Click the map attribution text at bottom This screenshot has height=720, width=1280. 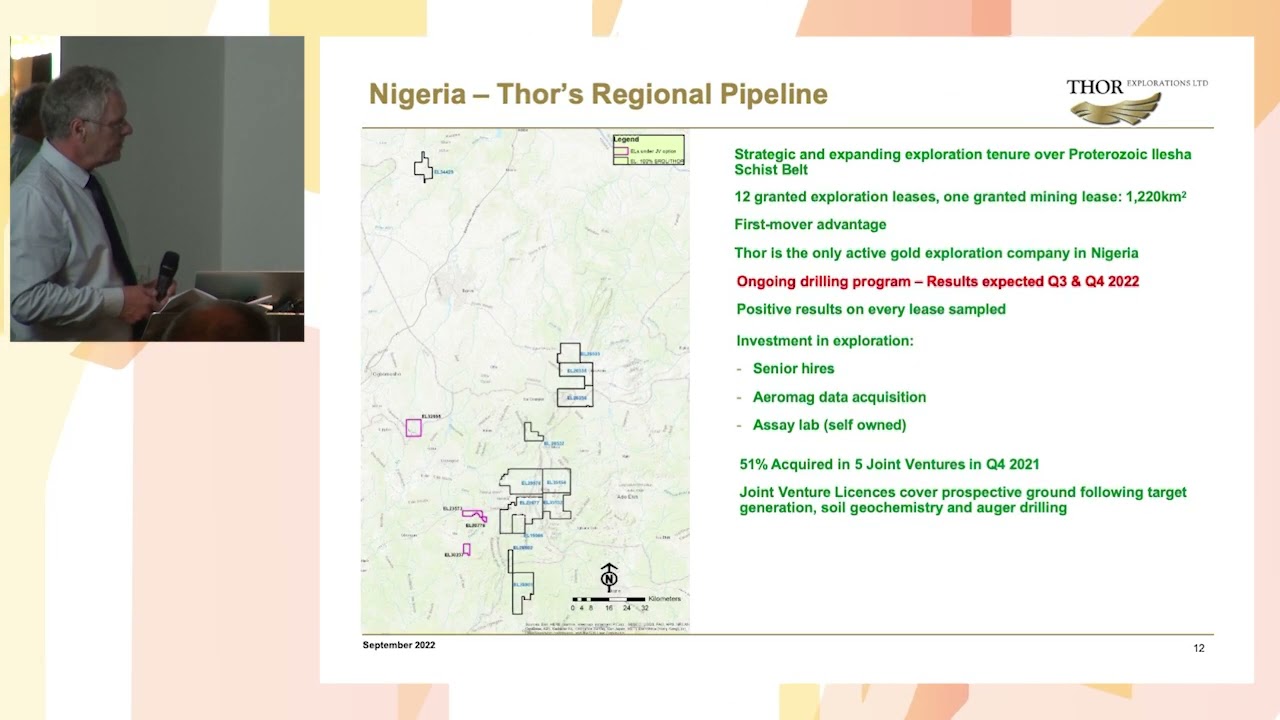coord(606,627)
